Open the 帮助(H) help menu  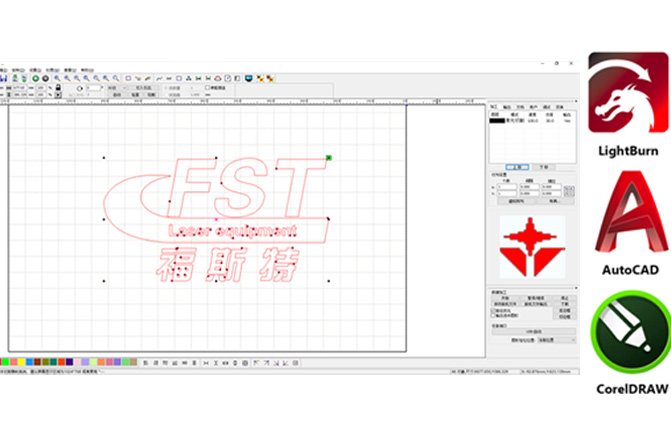pos(87,70)
